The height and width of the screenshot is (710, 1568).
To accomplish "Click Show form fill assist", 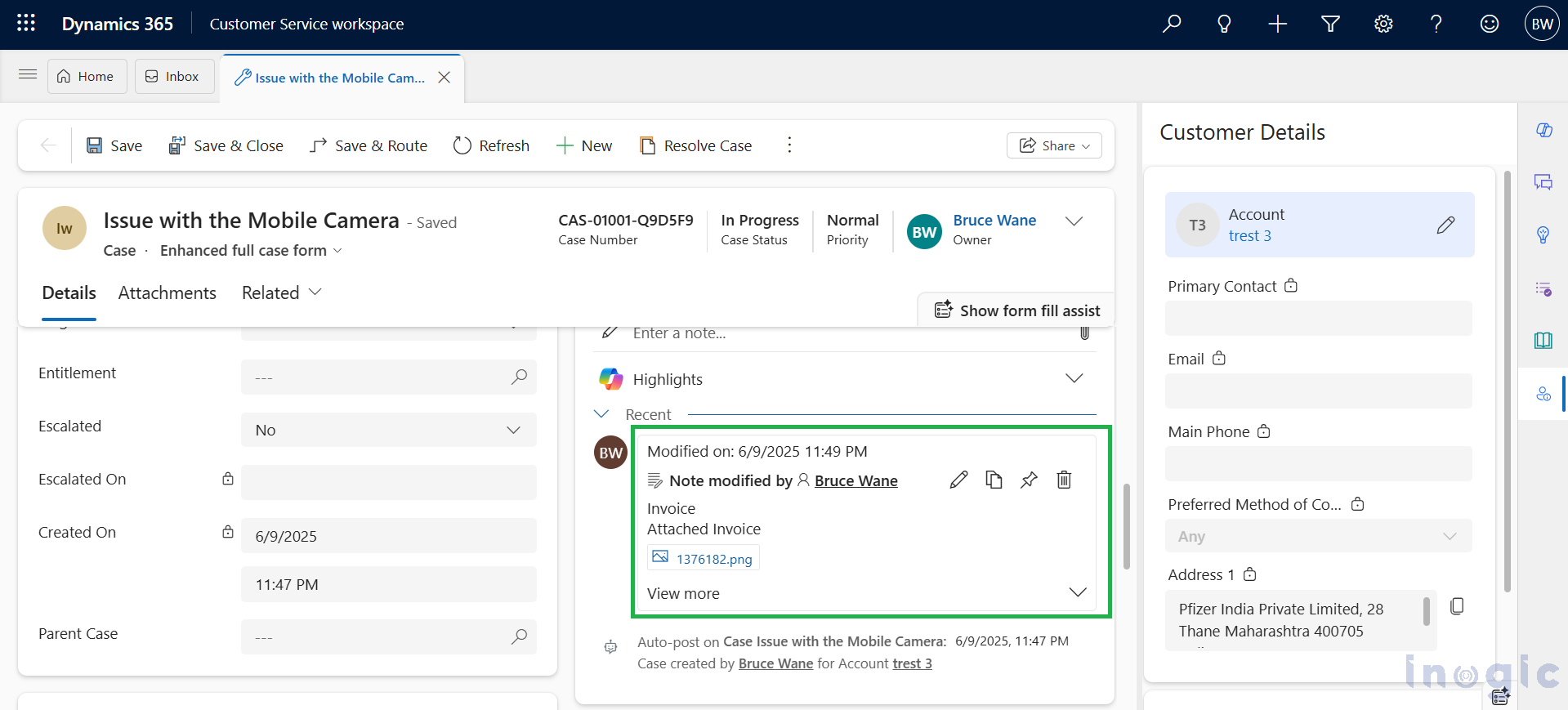I will (x=1017, y=310).
